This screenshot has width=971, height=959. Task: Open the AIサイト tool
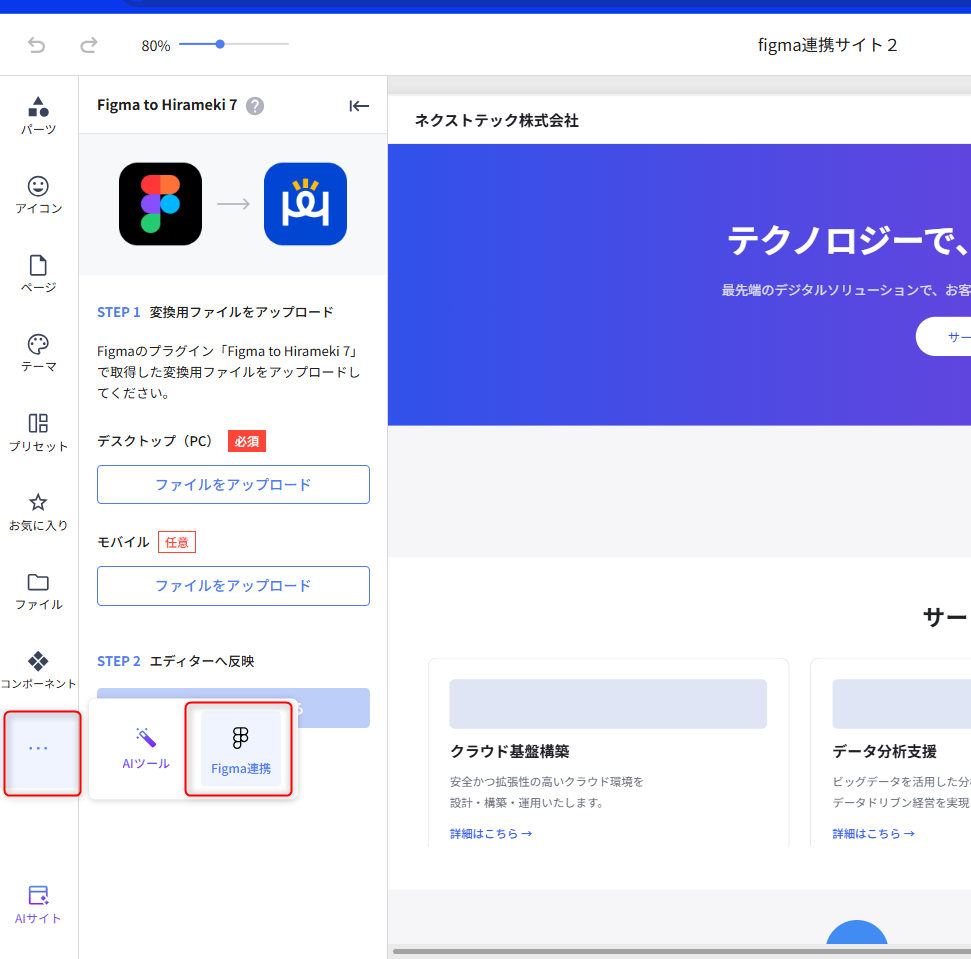38,905
